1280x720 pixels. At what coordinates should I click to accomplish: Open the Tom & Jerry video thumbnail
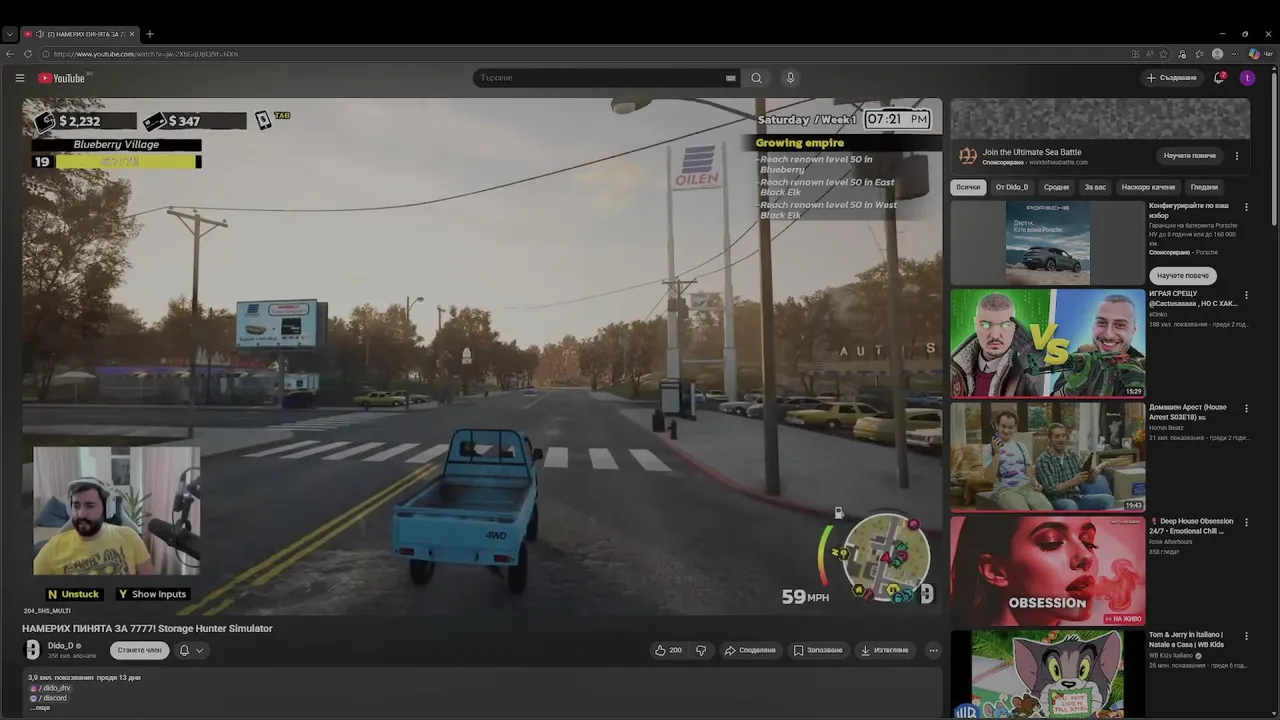tap(1047, 675)
